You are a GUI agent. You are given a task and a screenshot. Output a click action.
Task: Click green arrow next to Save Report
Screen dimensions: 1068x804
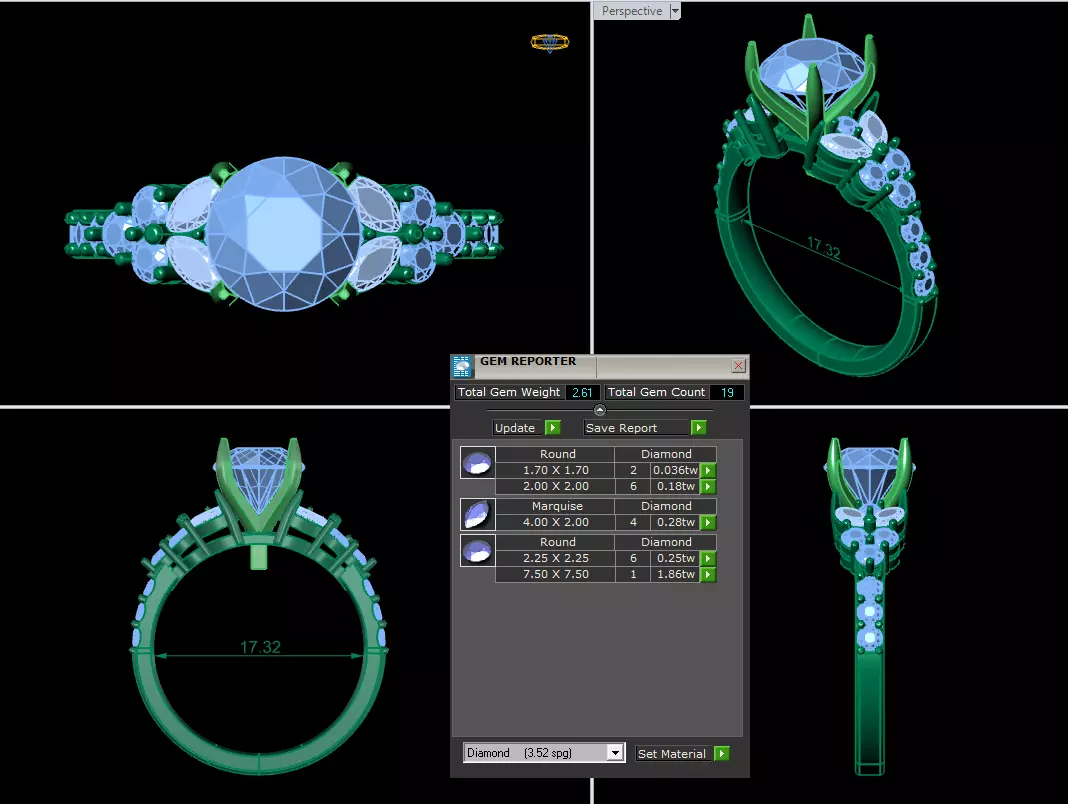coord(699,428)
